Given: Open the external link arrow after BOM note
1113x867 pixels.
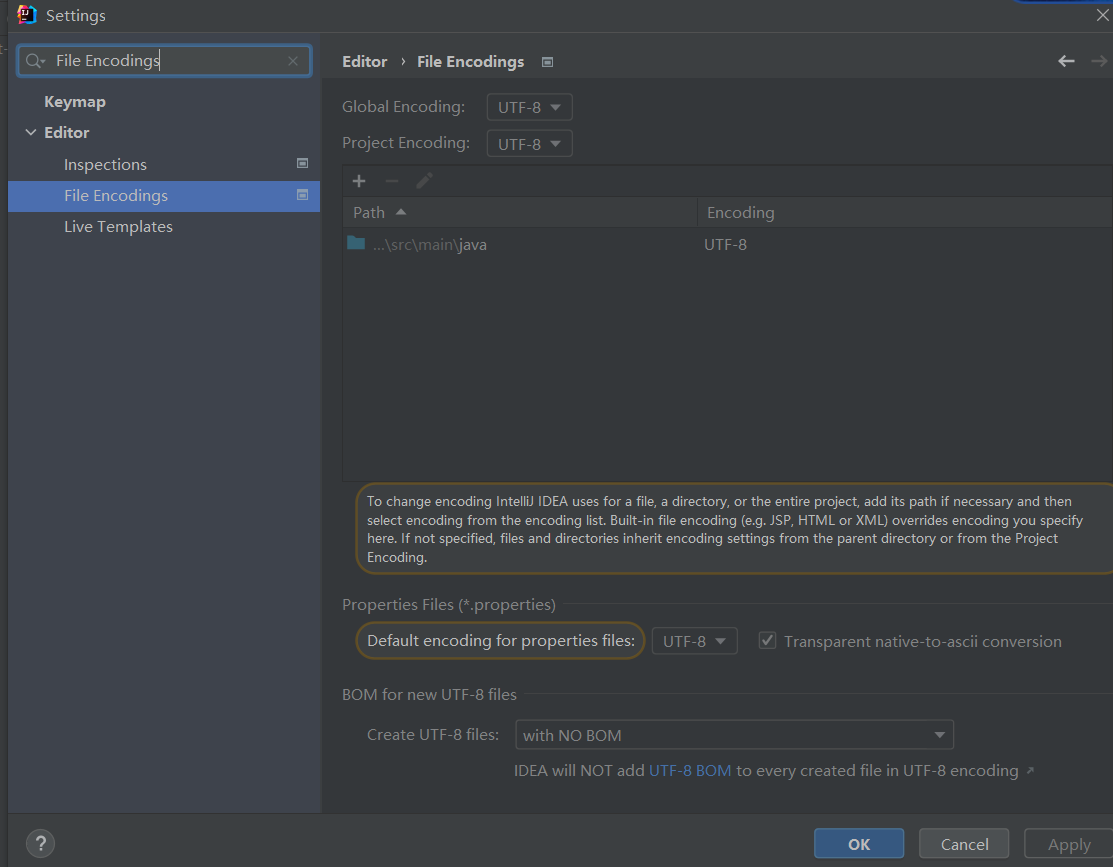Looking at the screenshot, I should pos(1030,770).
